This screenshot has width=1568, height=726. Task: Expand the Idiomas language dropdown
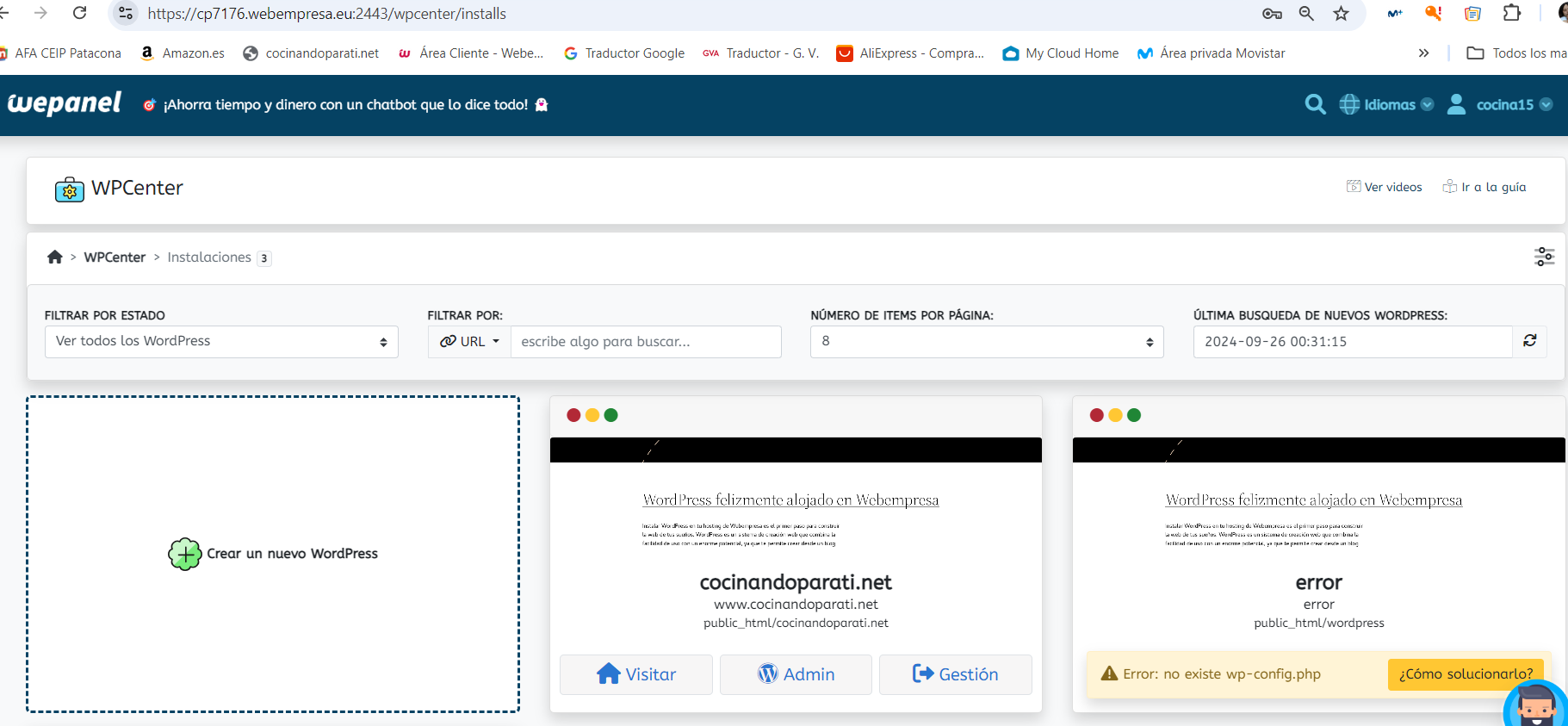[x=1386, y=104]
